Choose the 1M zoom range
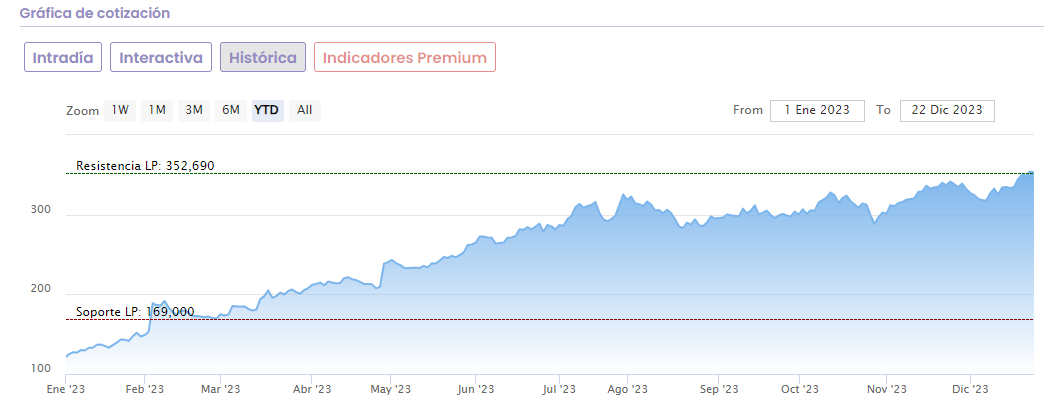The height and width of the screenshot is (413, 1054). (157, 110)
